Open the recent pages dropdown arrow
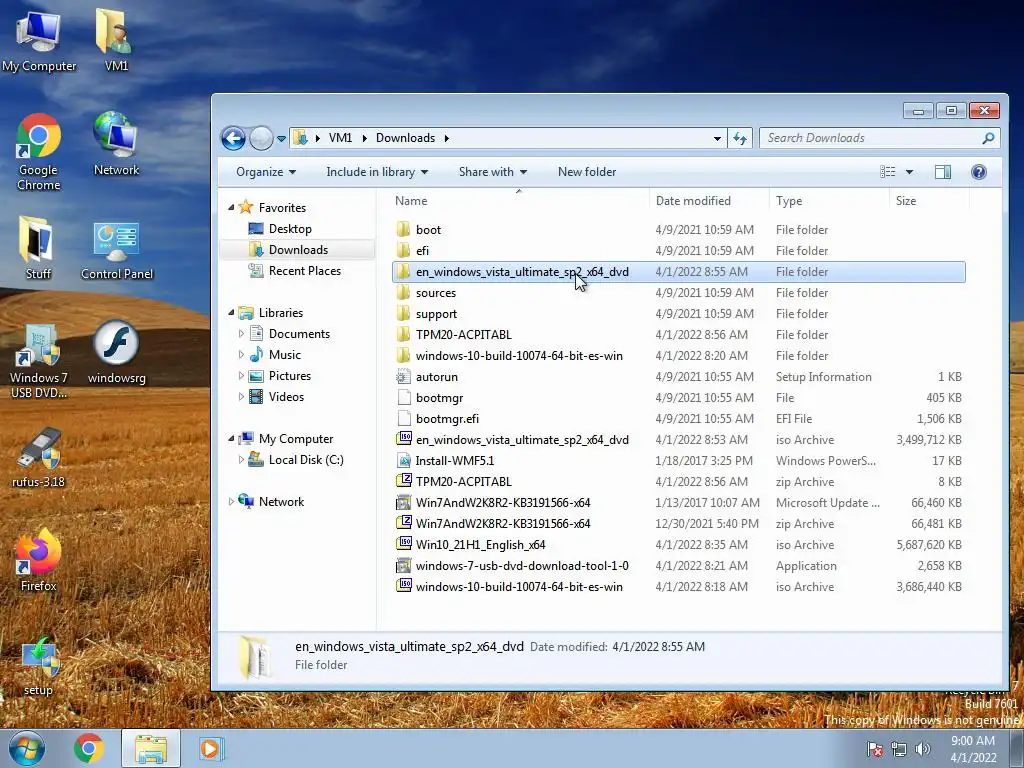The width and height of the screenshot is (1024, 768). click(x=281, y=138)
